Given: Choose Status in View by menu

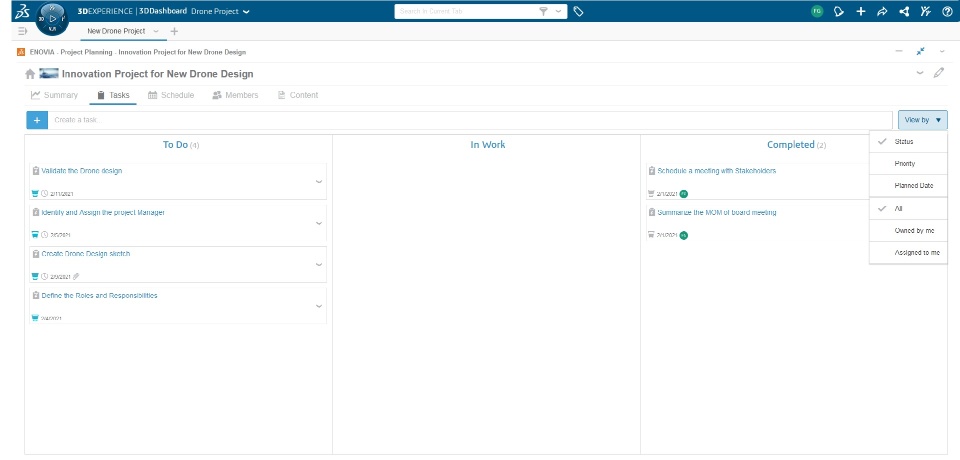Looking at the screenshot, I should coord(908,141).
